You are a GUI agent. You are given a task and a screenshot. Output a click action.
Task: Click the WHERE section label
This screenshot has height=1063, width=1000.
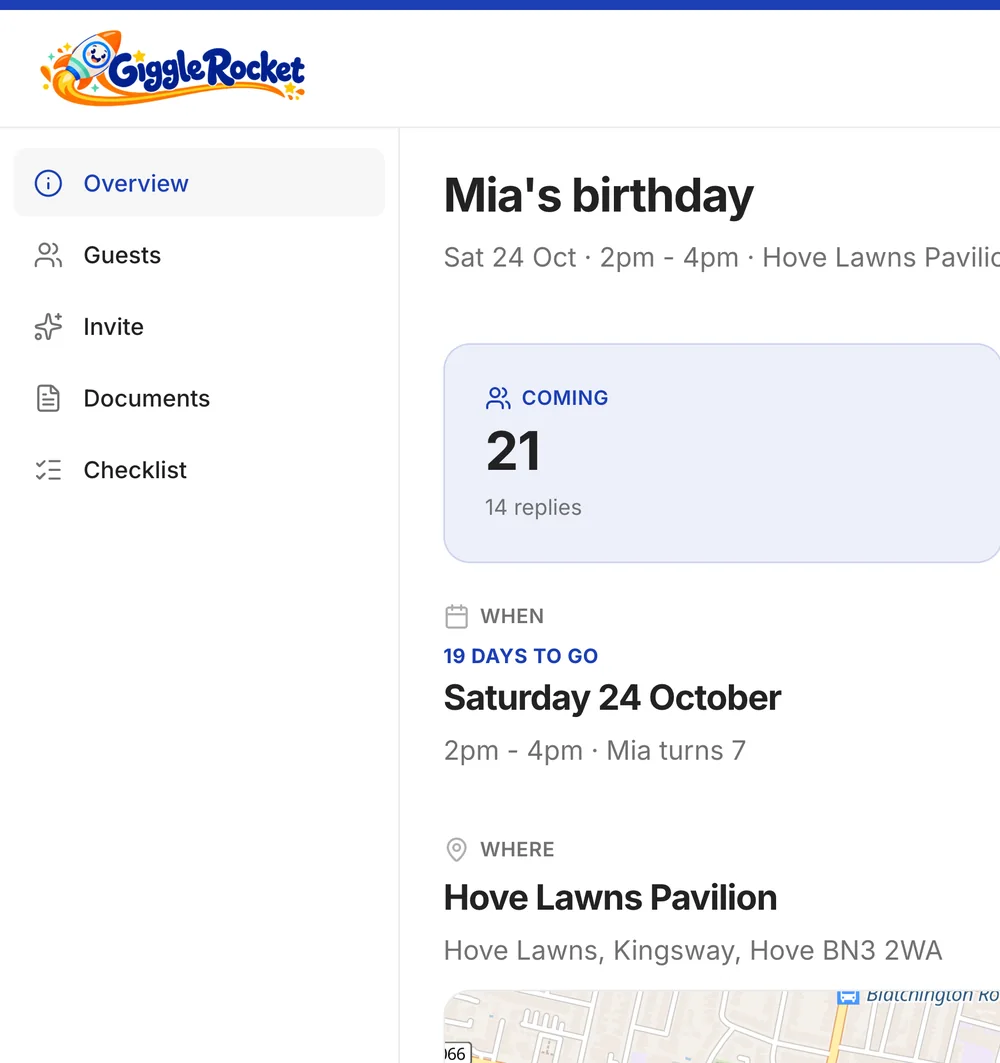(x=517, y=849)
